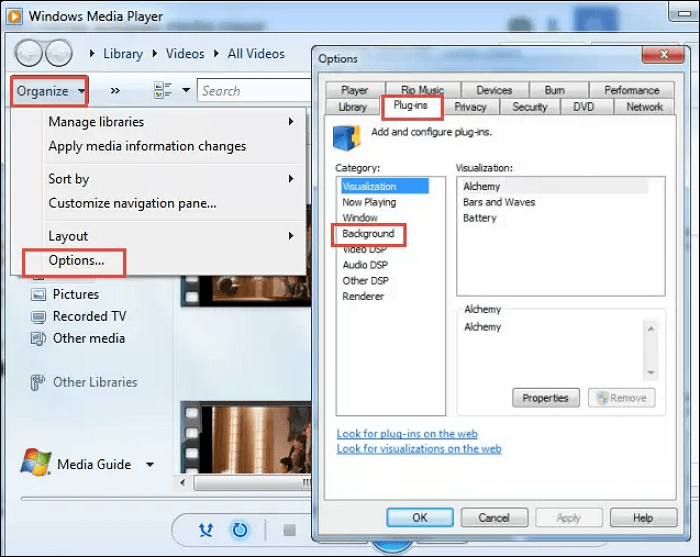Expand the arrow before Library breadcrumb
This screenshot has height=557, width=700.
point(92,54)
